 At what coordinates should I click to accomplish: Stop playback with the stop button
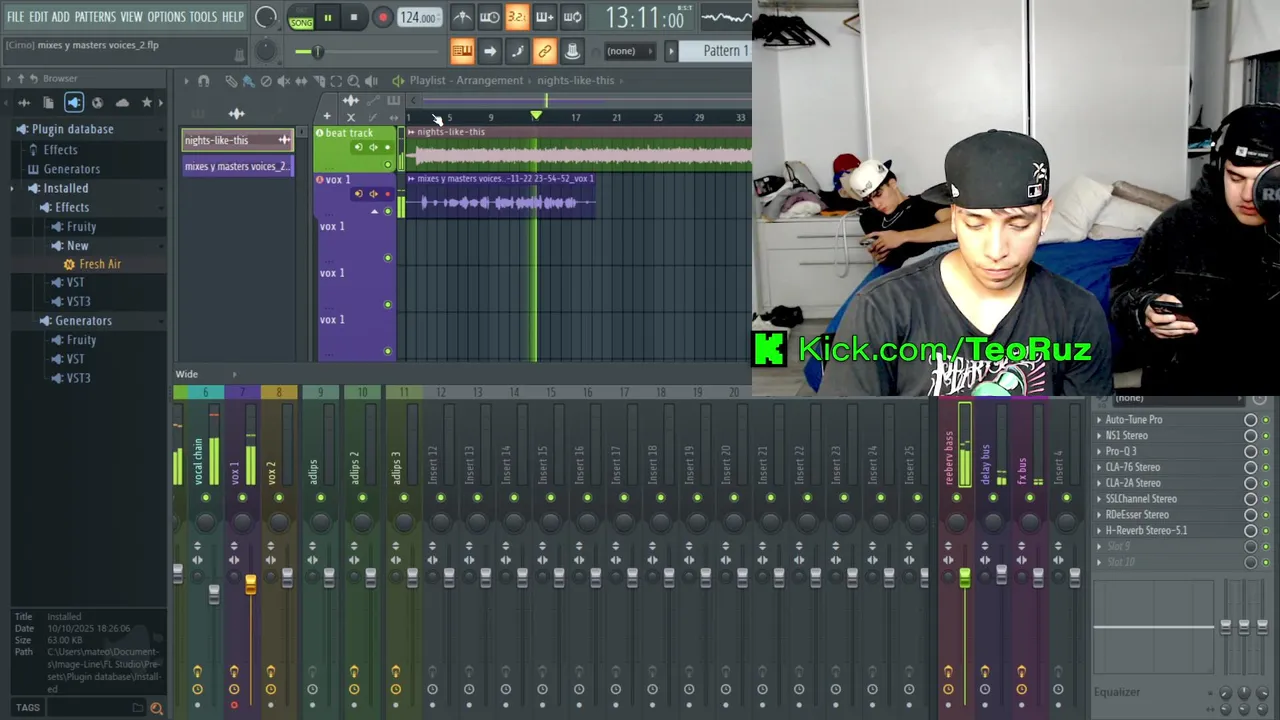click(354, 17)
